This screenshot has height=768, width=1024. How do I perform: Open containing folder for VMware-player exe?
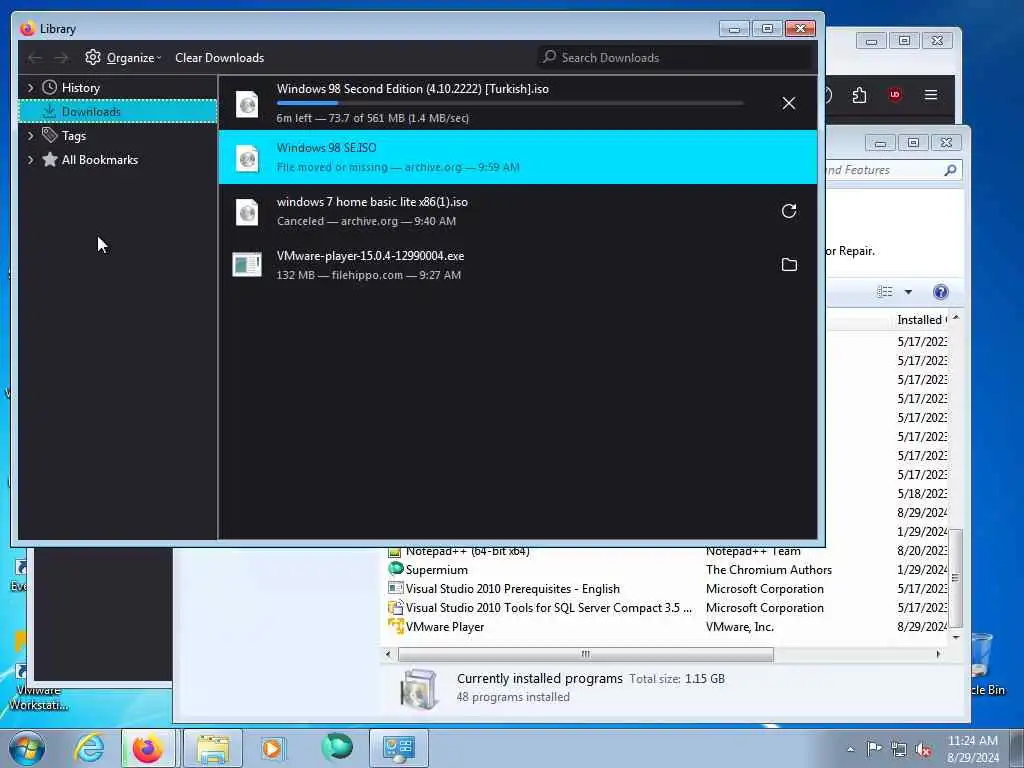click(x=788, y=264)
